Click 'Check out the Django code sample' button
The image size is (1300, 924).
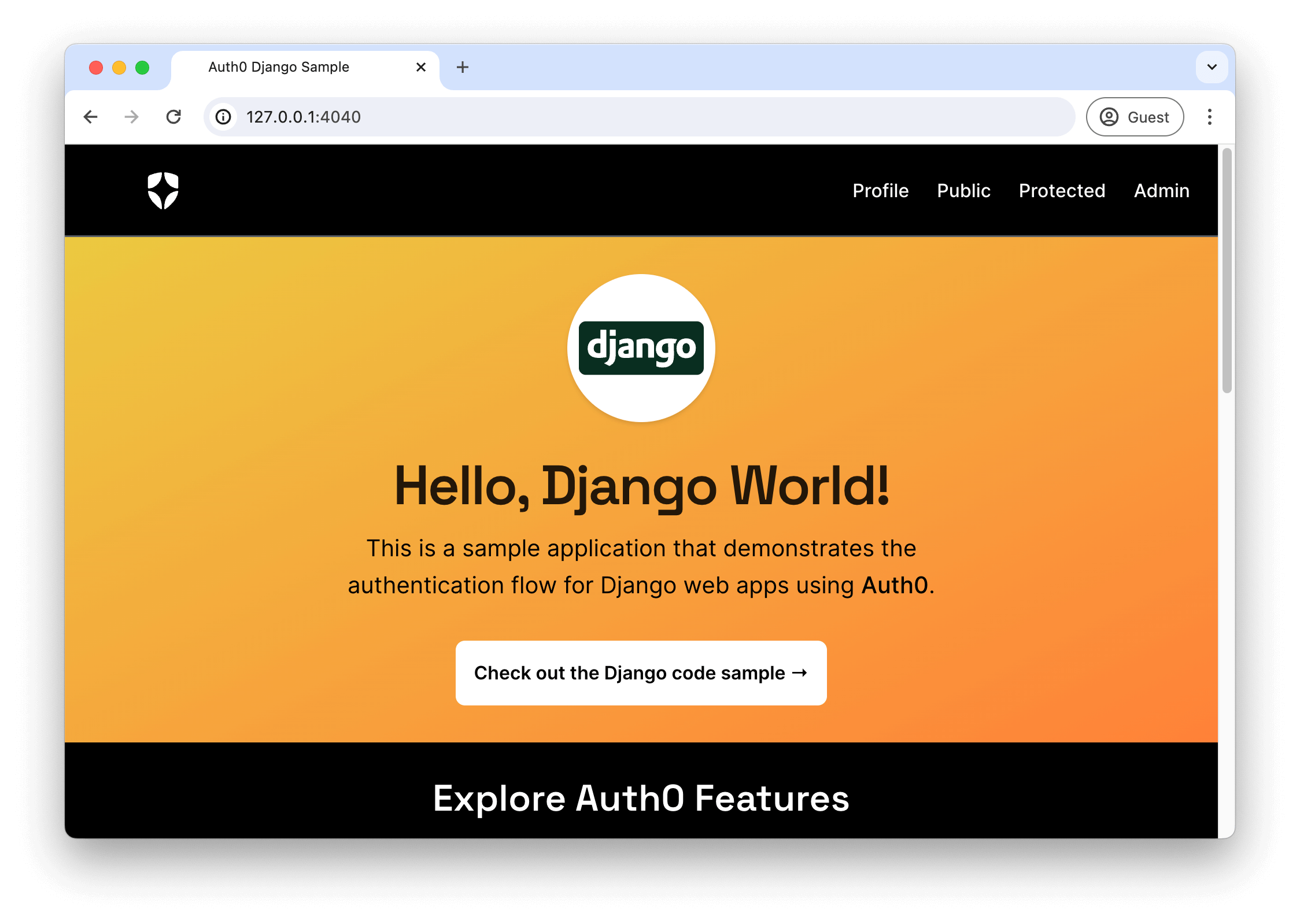(641, 673)
